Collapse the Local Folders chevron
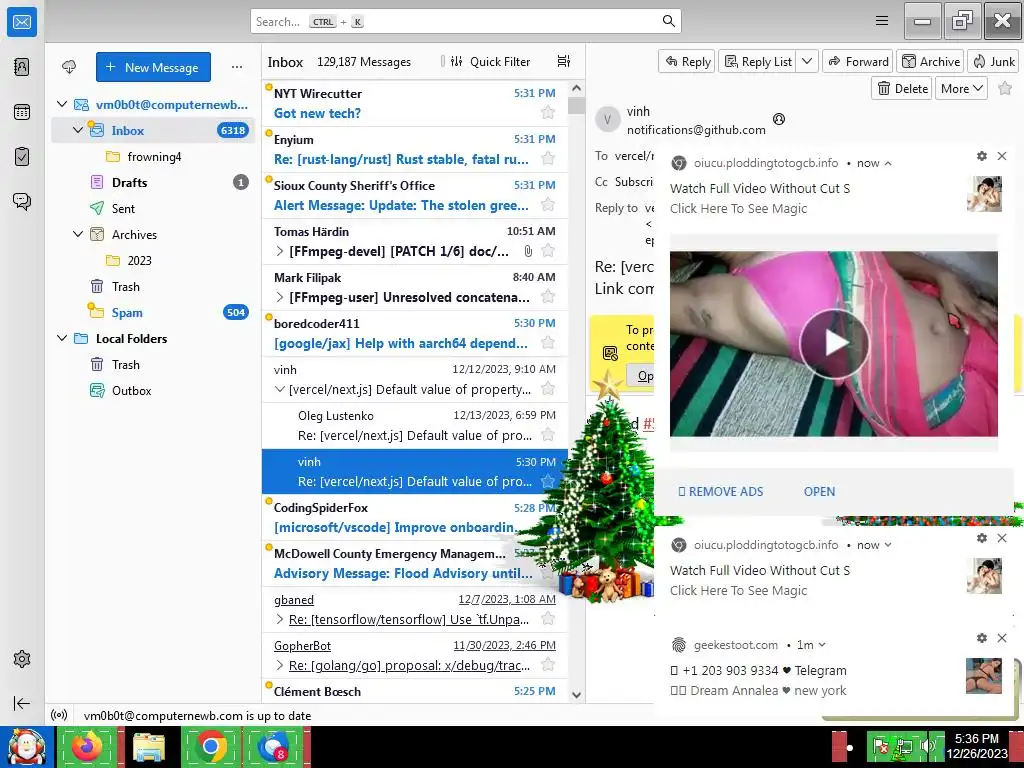Screen dimensions: 1024x768 click(x=62, y=338)
